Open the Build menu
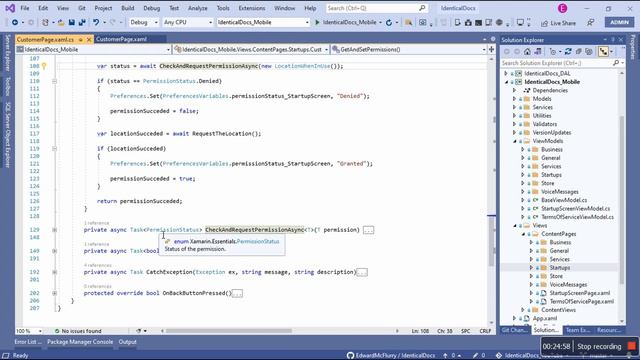640x360 pixels. pyautogui.click(x=127, y=8)
